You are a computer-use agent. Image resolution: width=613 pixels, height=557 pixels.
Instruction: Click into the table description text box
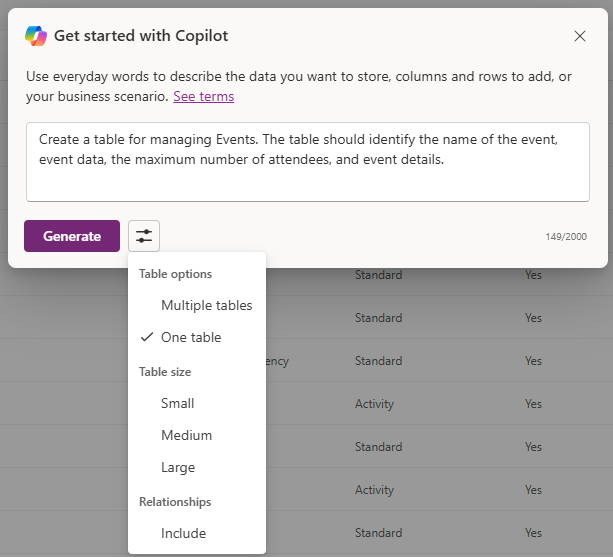308,162
